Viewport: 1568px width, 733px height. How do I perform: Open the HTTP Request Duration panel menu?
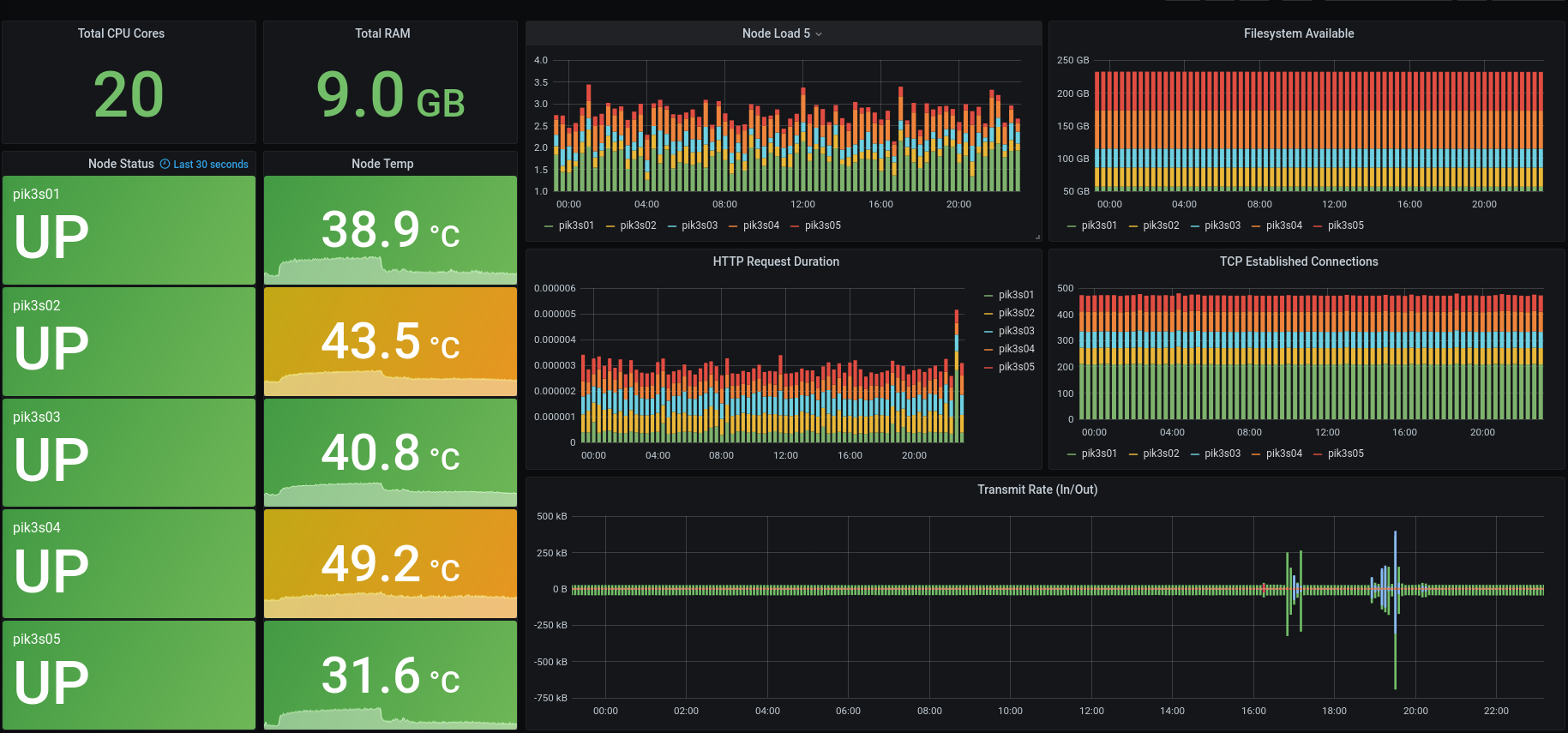pyautogui.click(x=775, y=261)
